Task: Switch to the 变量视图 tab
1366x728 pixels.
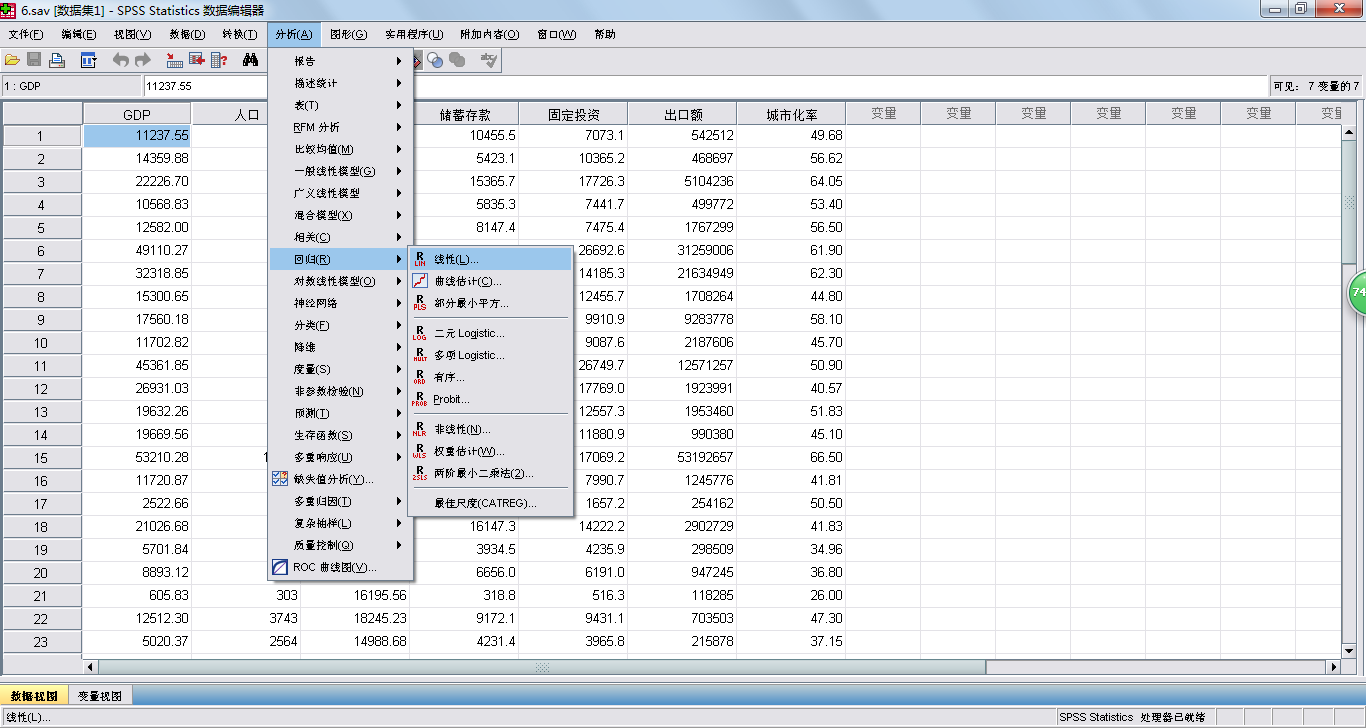Action: point(100,696)
